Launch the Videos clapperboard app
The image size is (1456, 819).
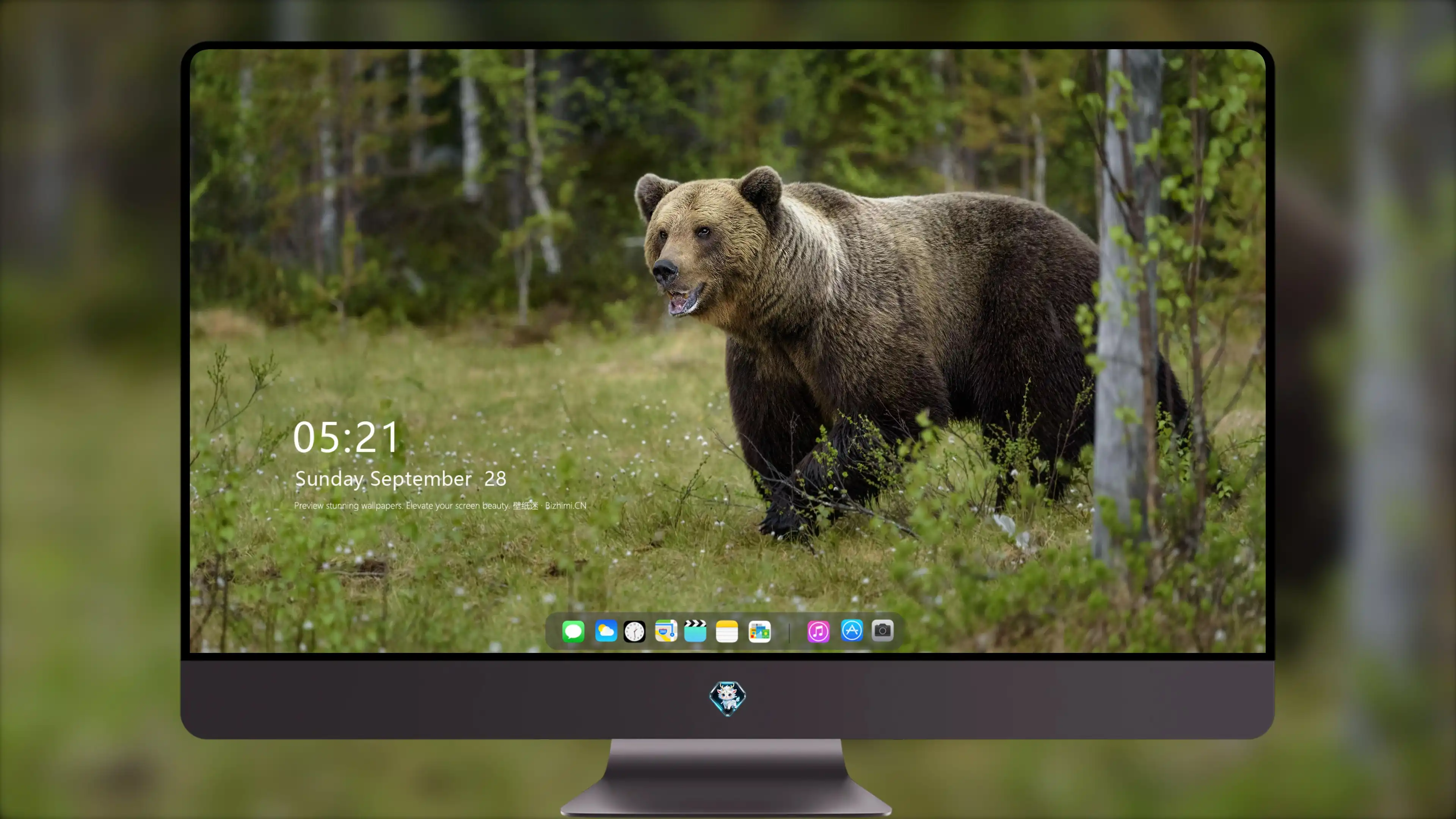point(695,631)
